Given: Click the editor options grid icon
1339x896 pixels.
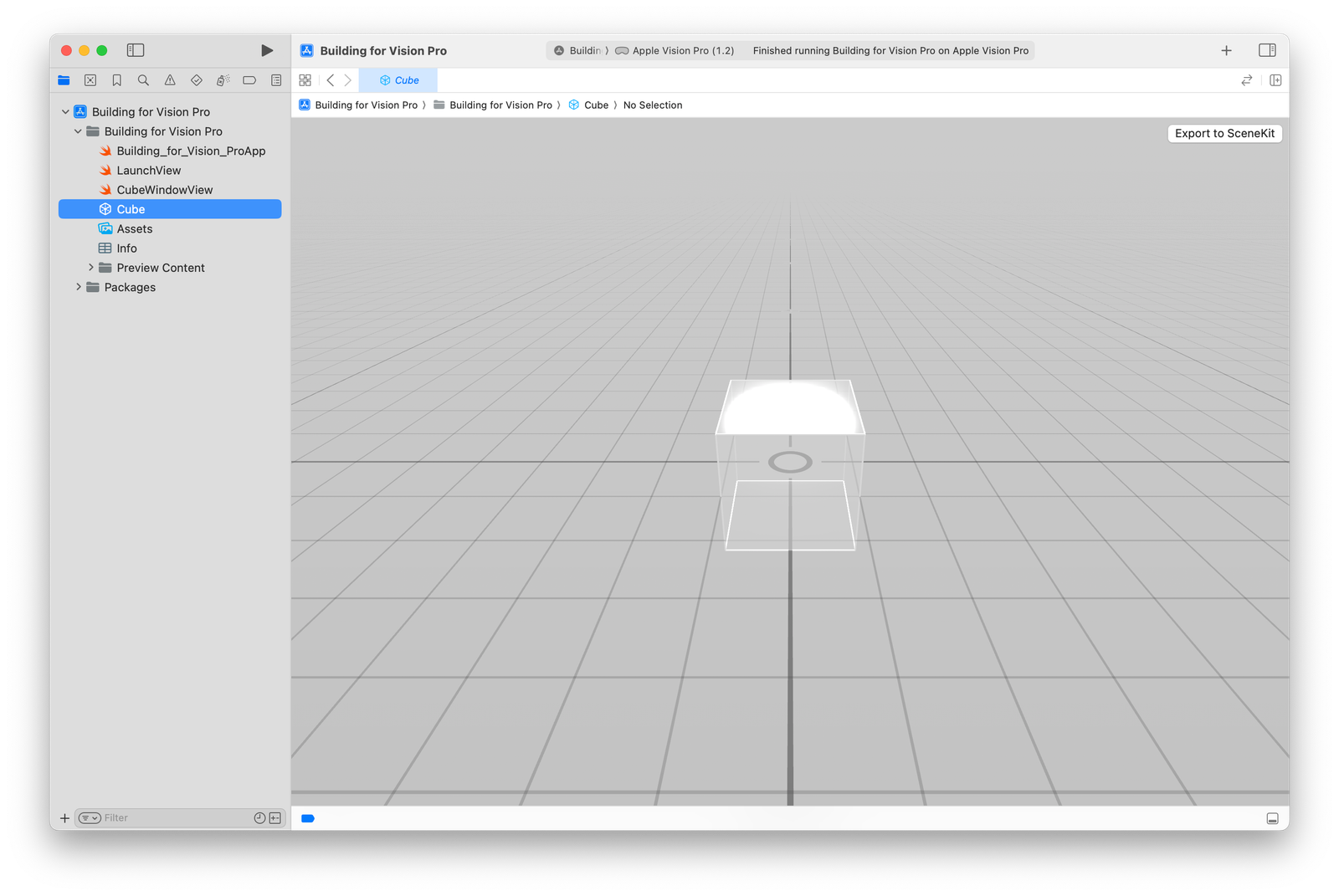Looking at the screenshot, I should [x=305, y=79].
